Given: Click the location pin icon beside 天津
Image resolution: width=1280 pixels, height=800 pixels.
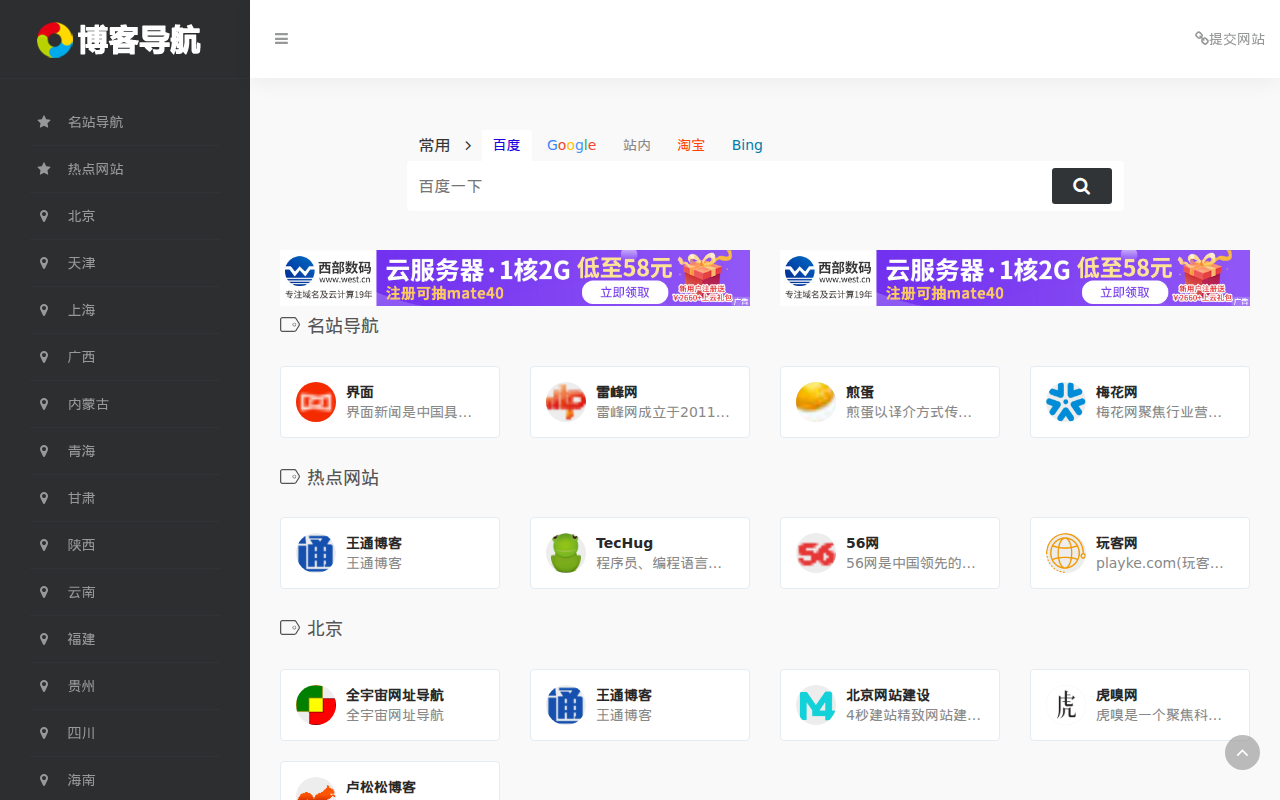Looking at the screenshot, I should (x=43, y=262).
